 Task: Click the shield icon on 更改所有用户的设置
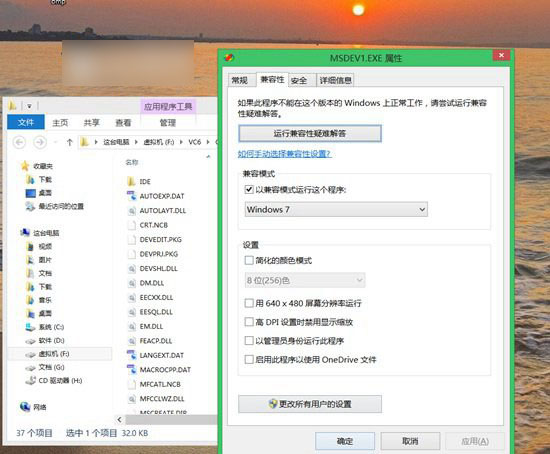pyautogui.click(x=273, y=404)
